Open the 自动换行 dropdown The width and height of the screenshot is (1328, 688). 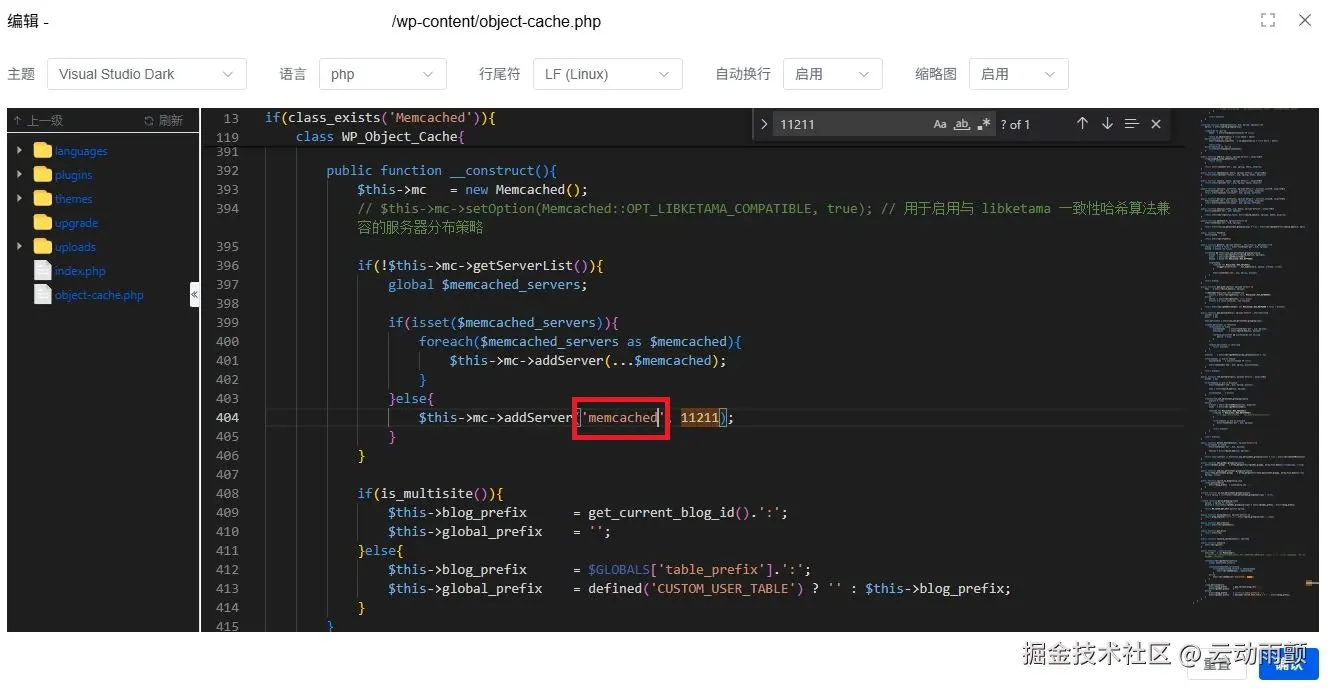pyautogui.click(x=833, y=74)
